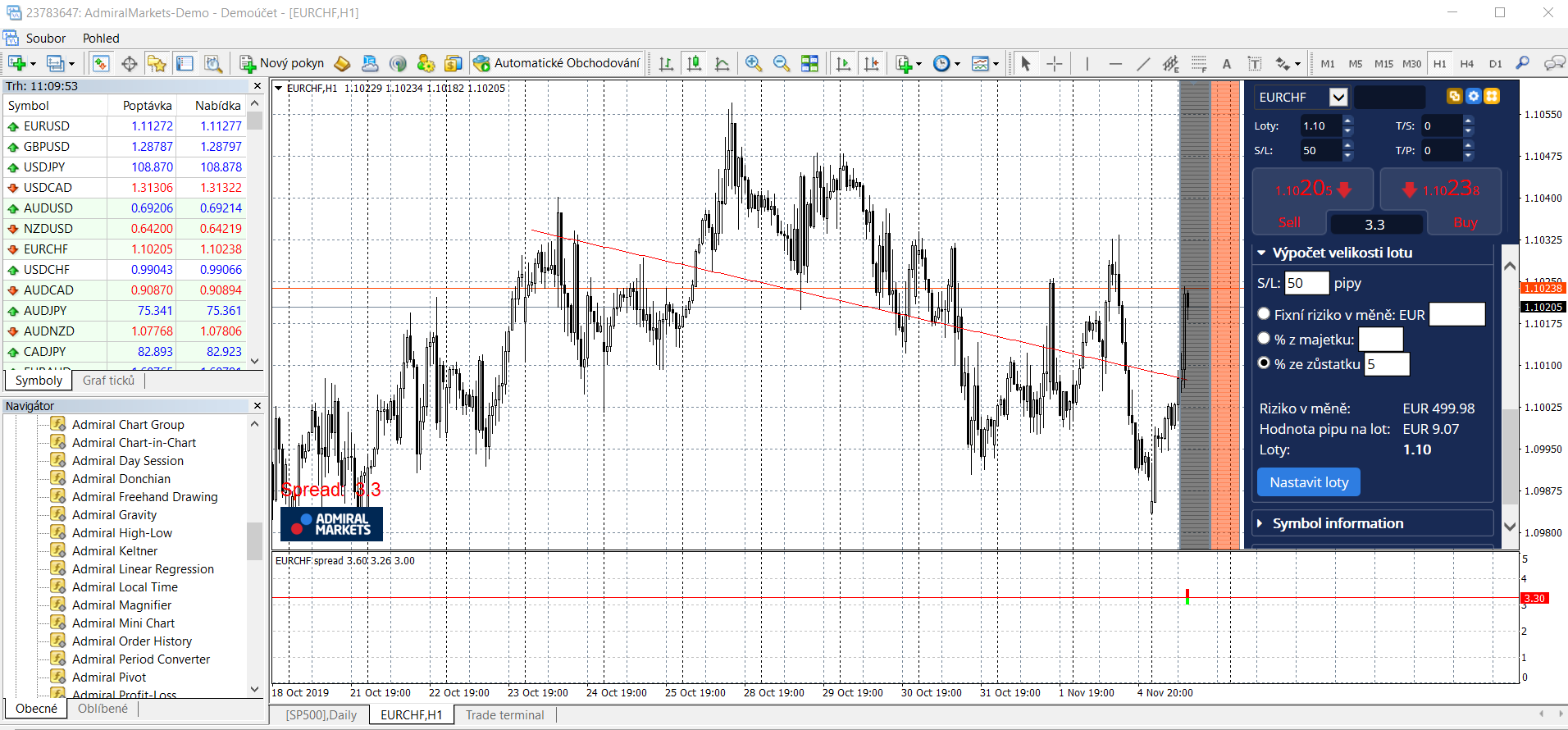This screenshot has width=1568, height=730.
Task: Draw a horizontal line tool
Action: tap(1115, 63)
